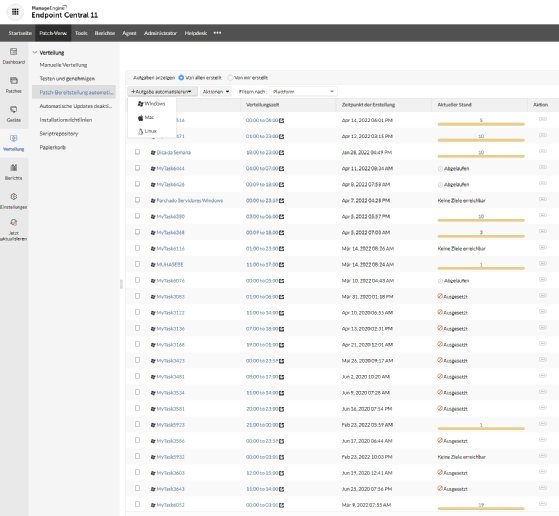
Task: Open Verteilung in the left sidebar
Action: point(14,143)
